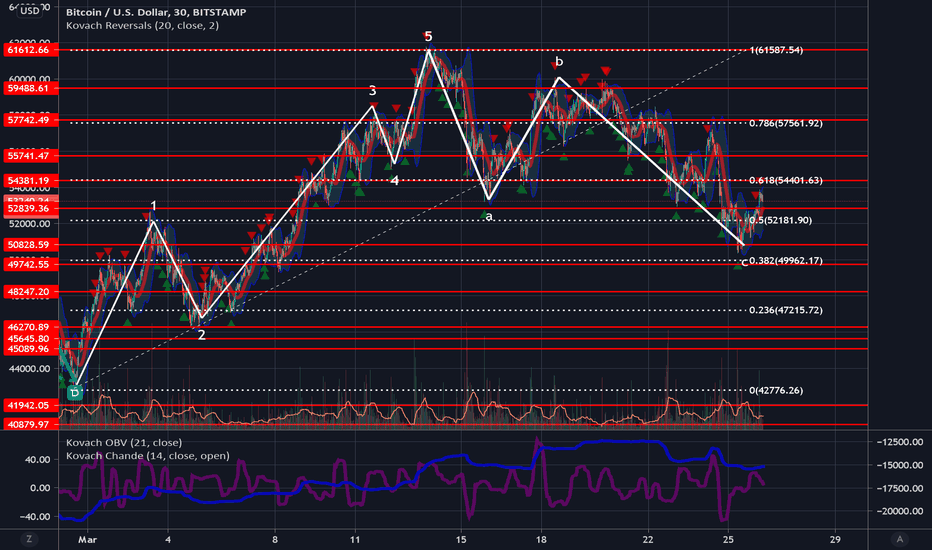Screen dimensions: 932x550
Task: Click the 40.00 value on the Chande scale
Action: (37, 460)
